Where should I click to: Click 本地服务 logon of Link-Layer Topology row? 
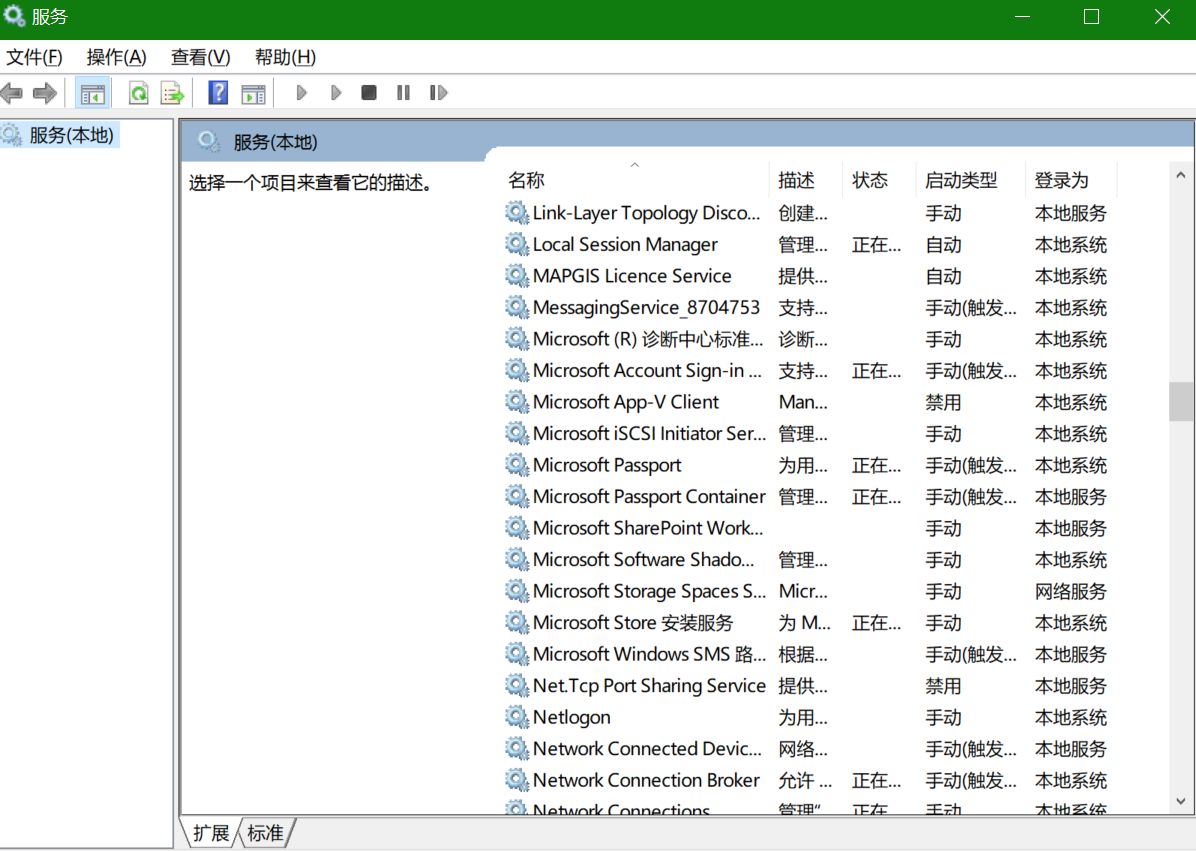click(1070, 213)
